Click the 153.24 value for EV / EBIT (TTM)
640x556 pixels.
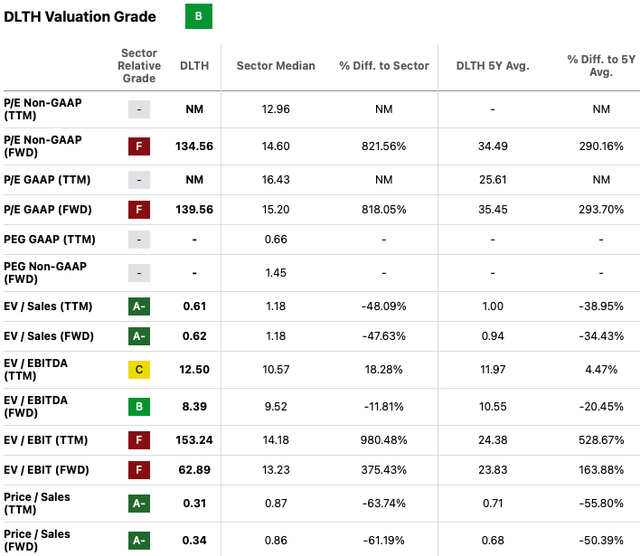(195, 445)
